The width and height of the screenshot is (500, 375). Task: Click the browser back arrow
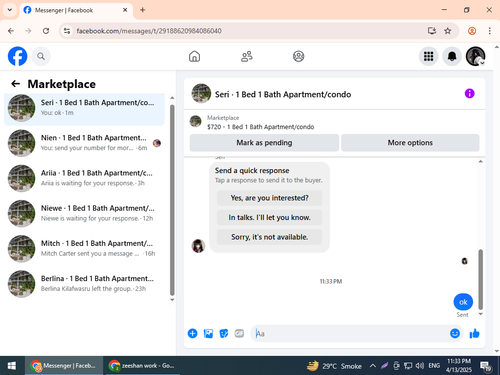click(11, 31)
